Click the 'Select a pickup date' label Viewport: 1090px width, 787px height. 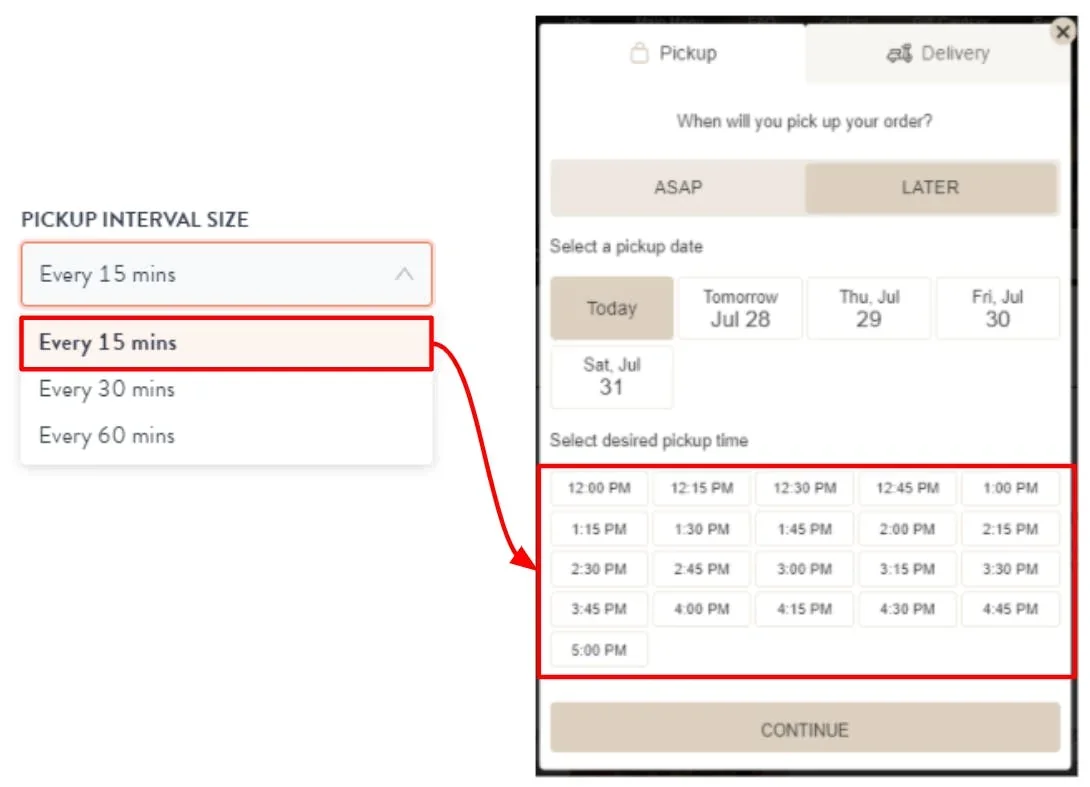click(626, 247)
